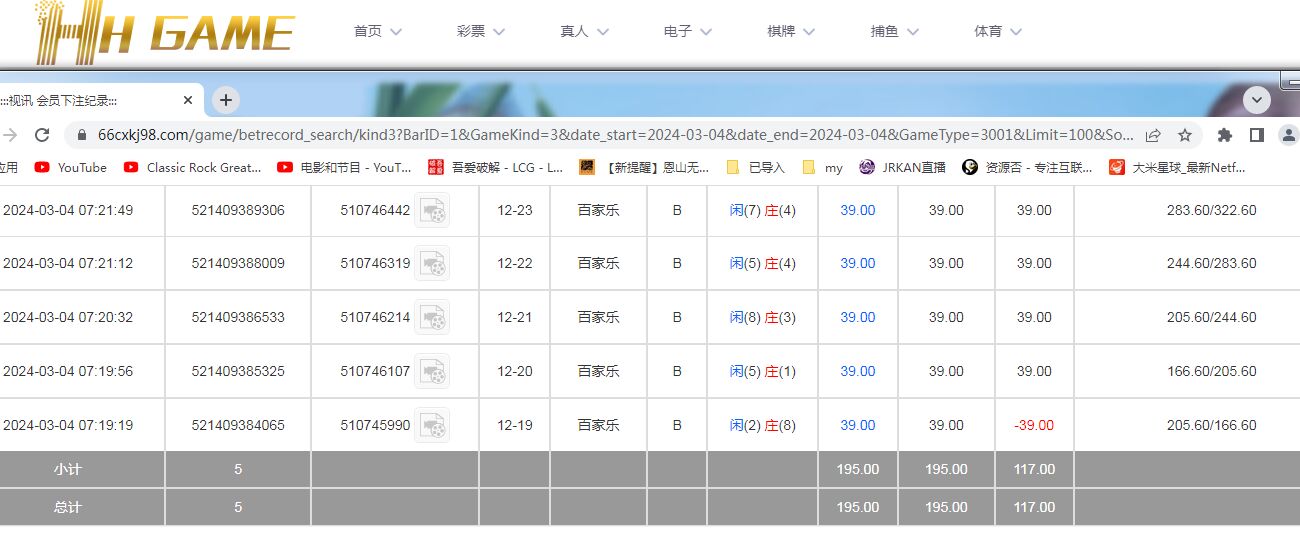Open the video replay icon for round 510746107
1300x534 pixels.
click(x=432, y=372)
